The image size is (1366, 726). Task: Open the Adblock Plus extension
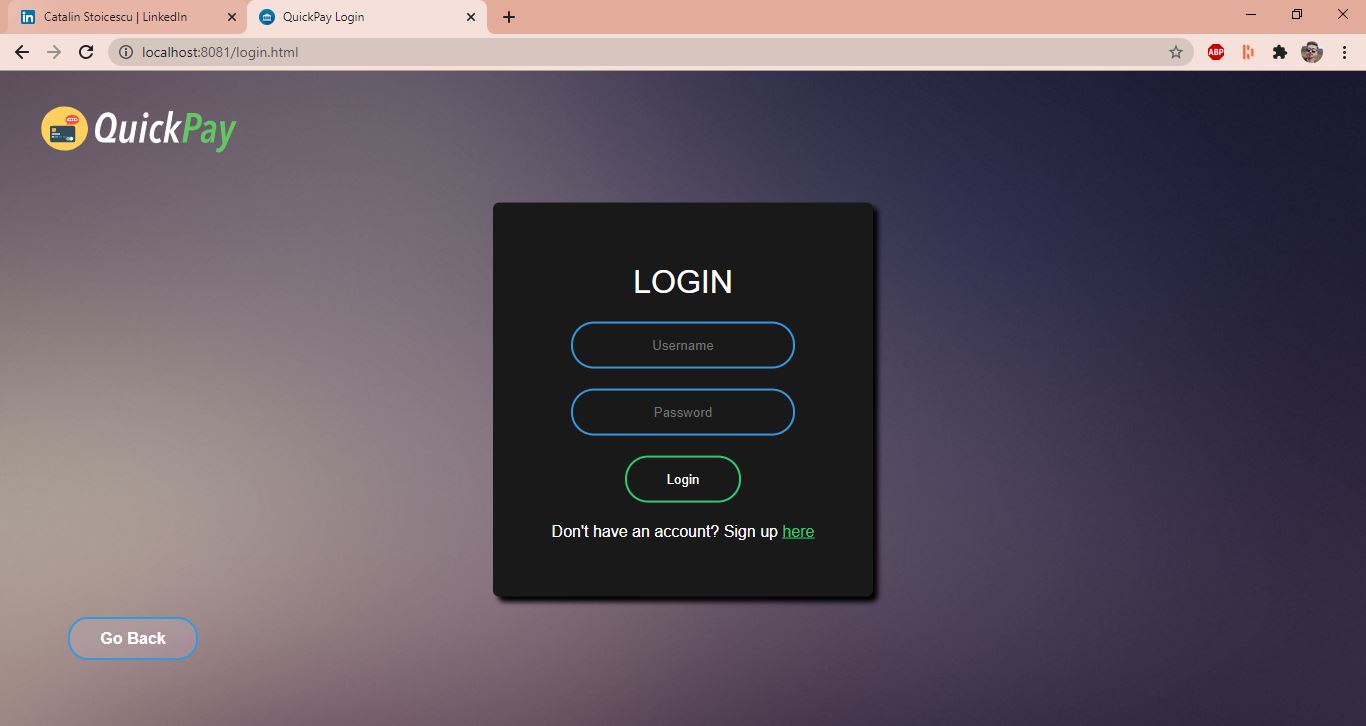tap(1216, 52)
